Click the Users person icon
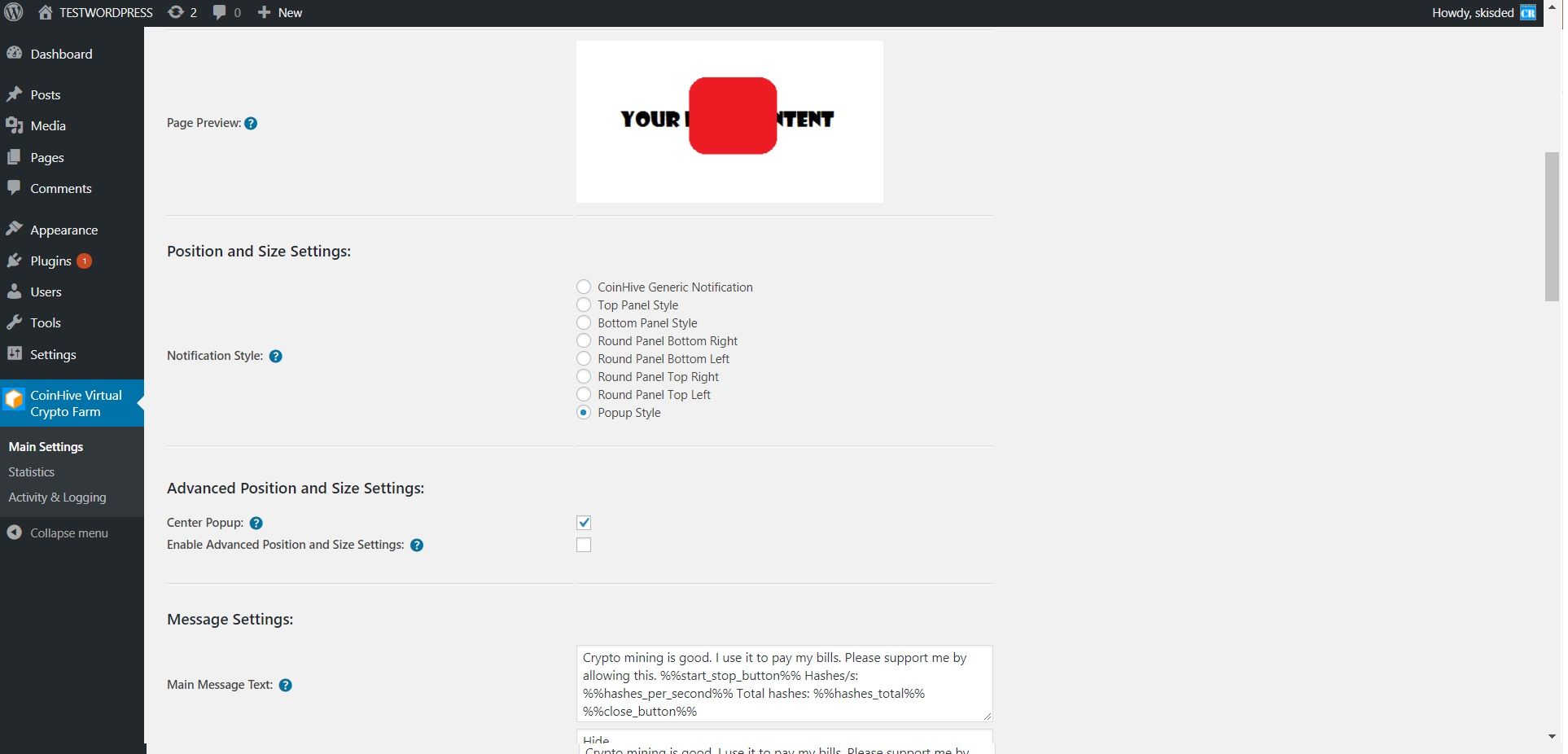Image resolution: width=1568 pixels, height=754 pixels. click(x=14, y=292)
